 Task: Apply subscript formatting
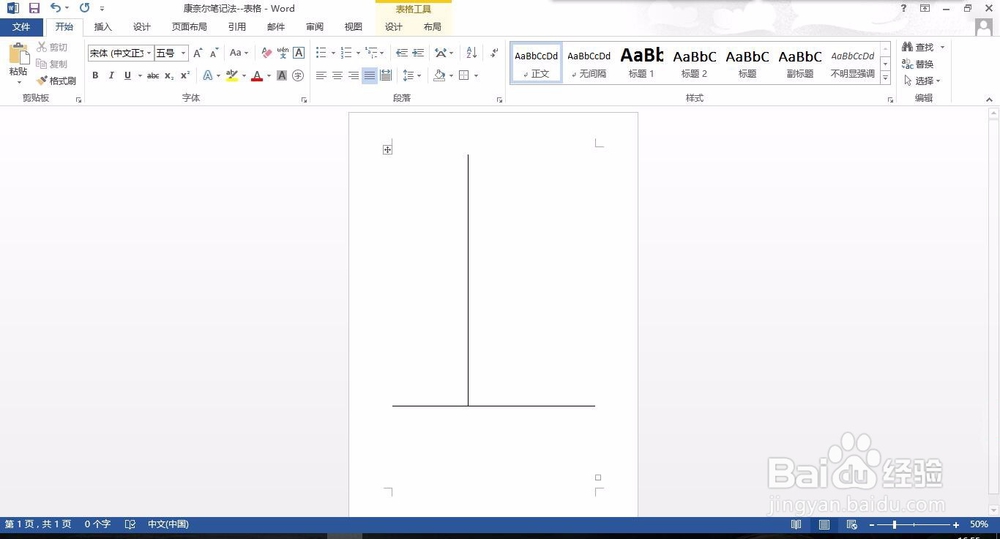(169, 75)
